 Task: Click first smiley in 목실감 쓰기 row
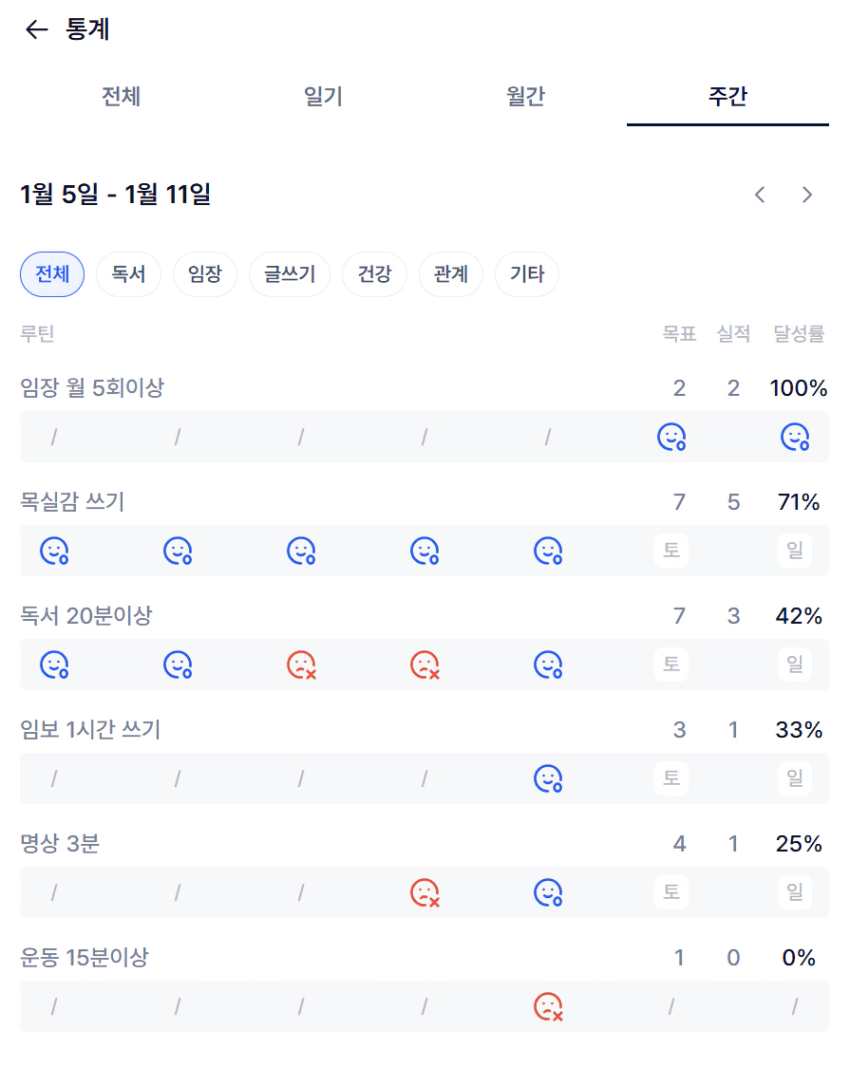point(54,551)
